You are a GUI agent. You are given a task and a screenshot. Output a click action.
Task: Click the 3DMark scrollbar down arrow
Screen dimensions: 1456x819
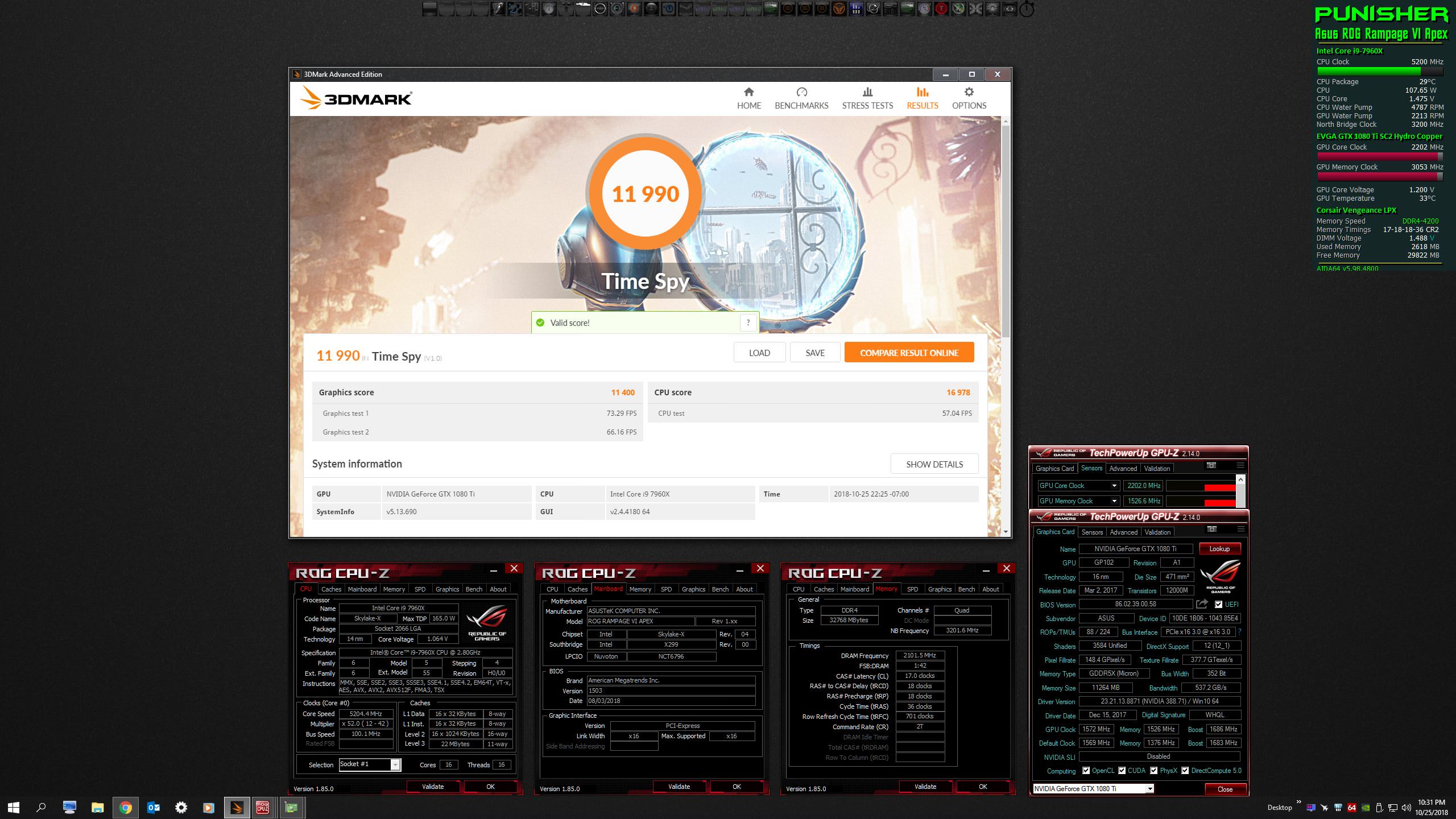(1006, 532)
